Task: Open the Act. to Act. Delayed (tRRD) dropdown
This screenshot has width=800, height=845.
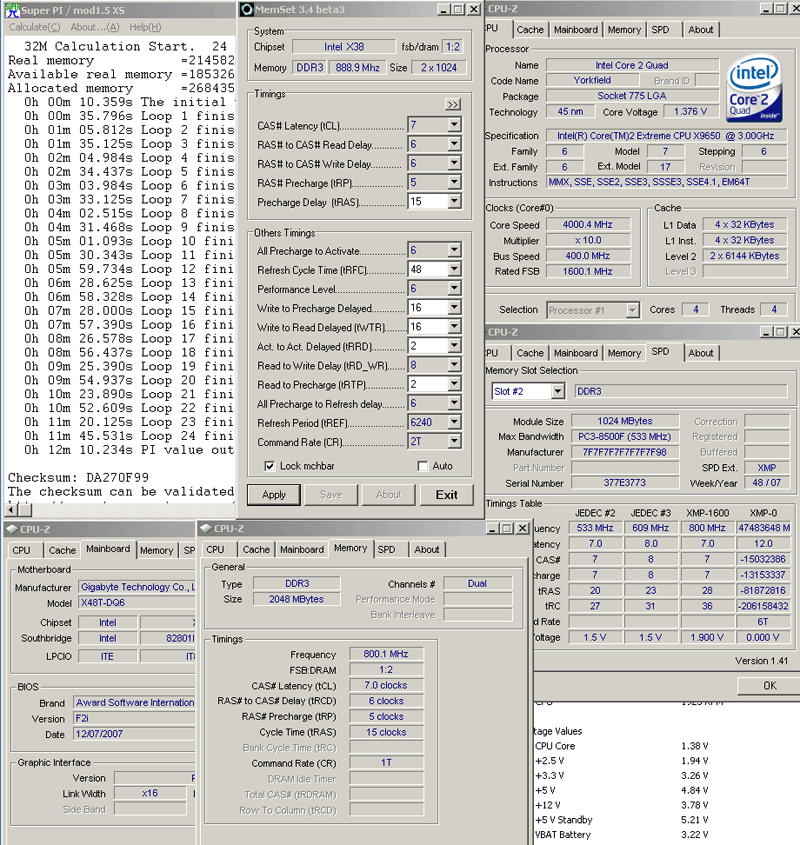Action: point(454,345)
